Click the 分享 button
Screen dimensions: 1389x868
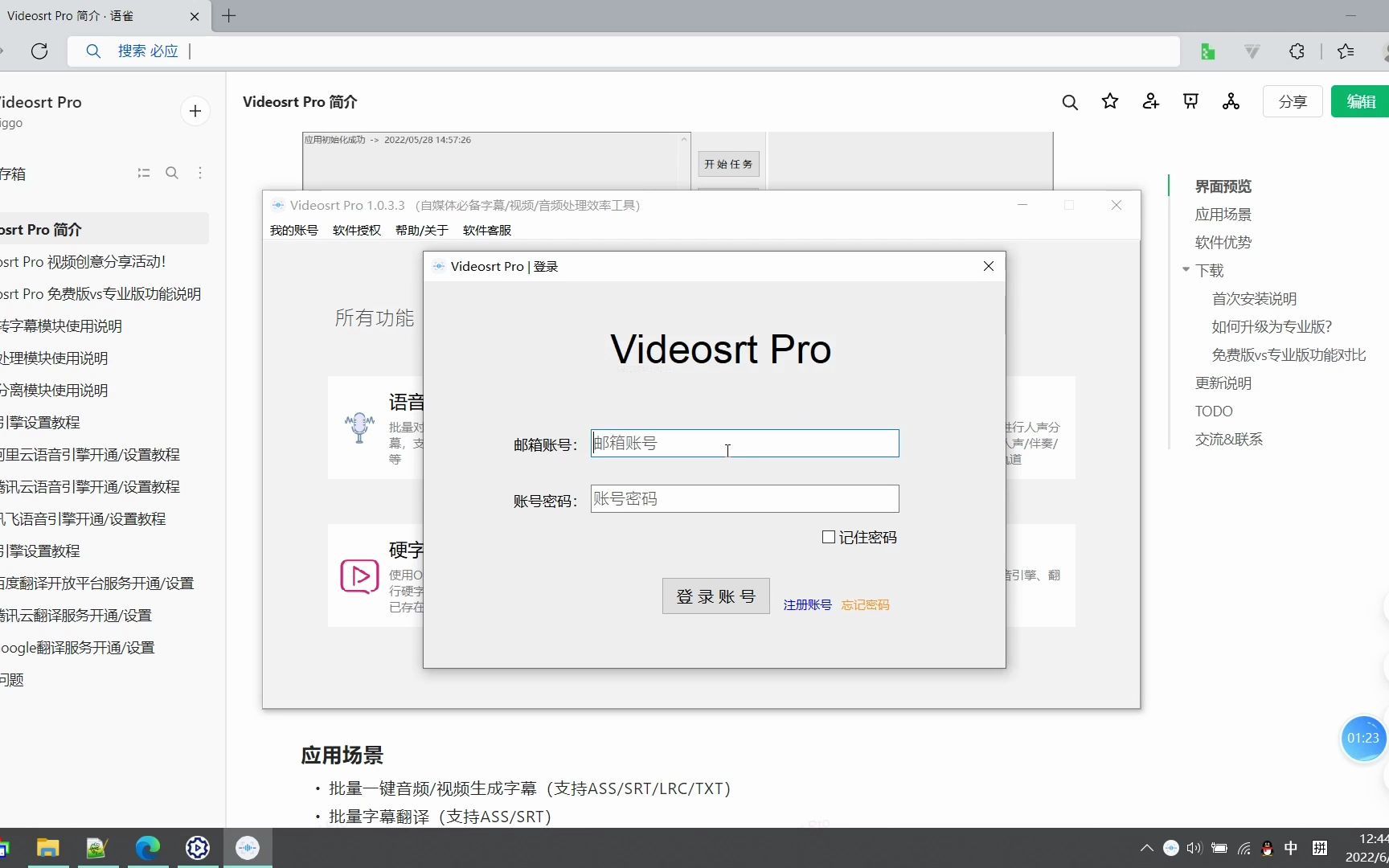tap(1293, 101)
